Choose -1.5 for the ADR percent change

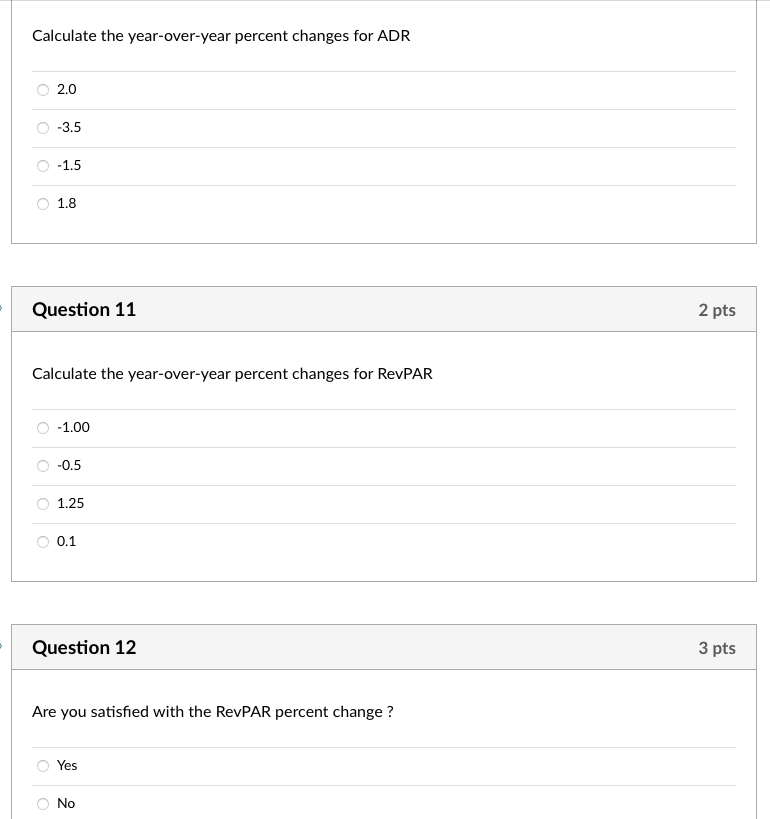tap(43, 165)
